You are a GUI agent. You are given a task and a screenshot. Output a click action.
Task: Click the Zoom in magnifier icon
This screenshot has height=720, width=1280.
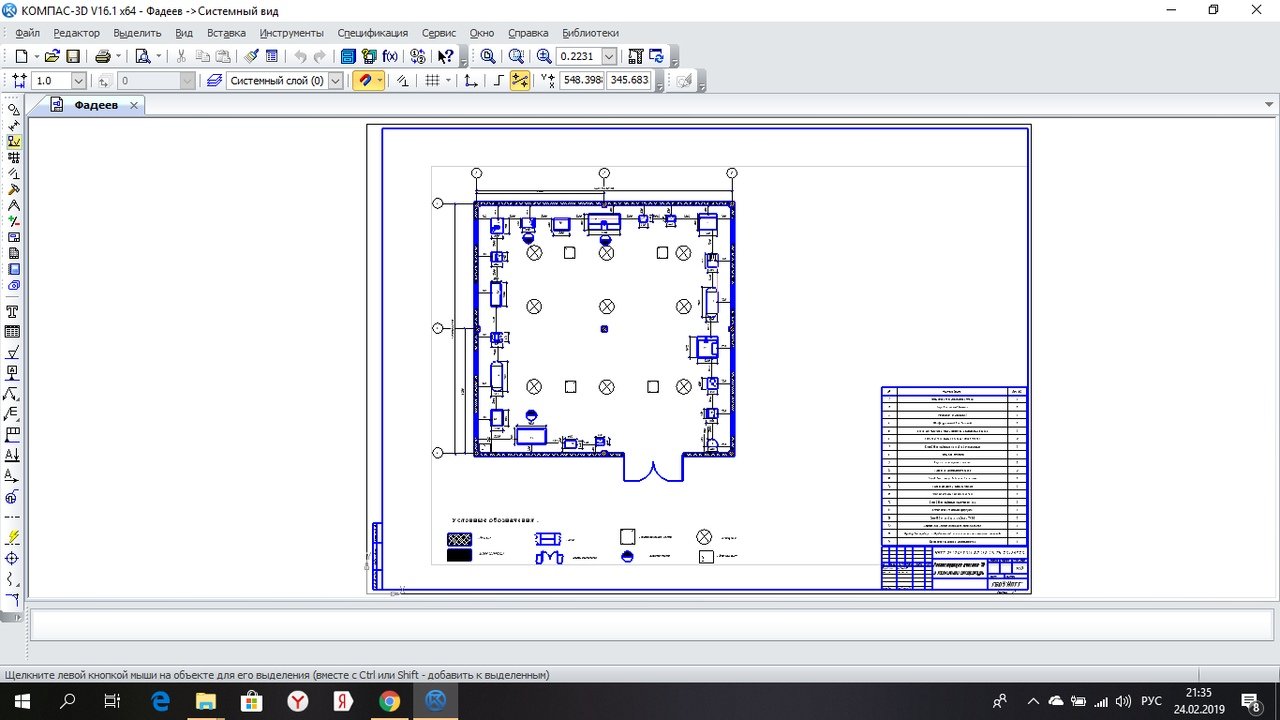click(544, 57)
